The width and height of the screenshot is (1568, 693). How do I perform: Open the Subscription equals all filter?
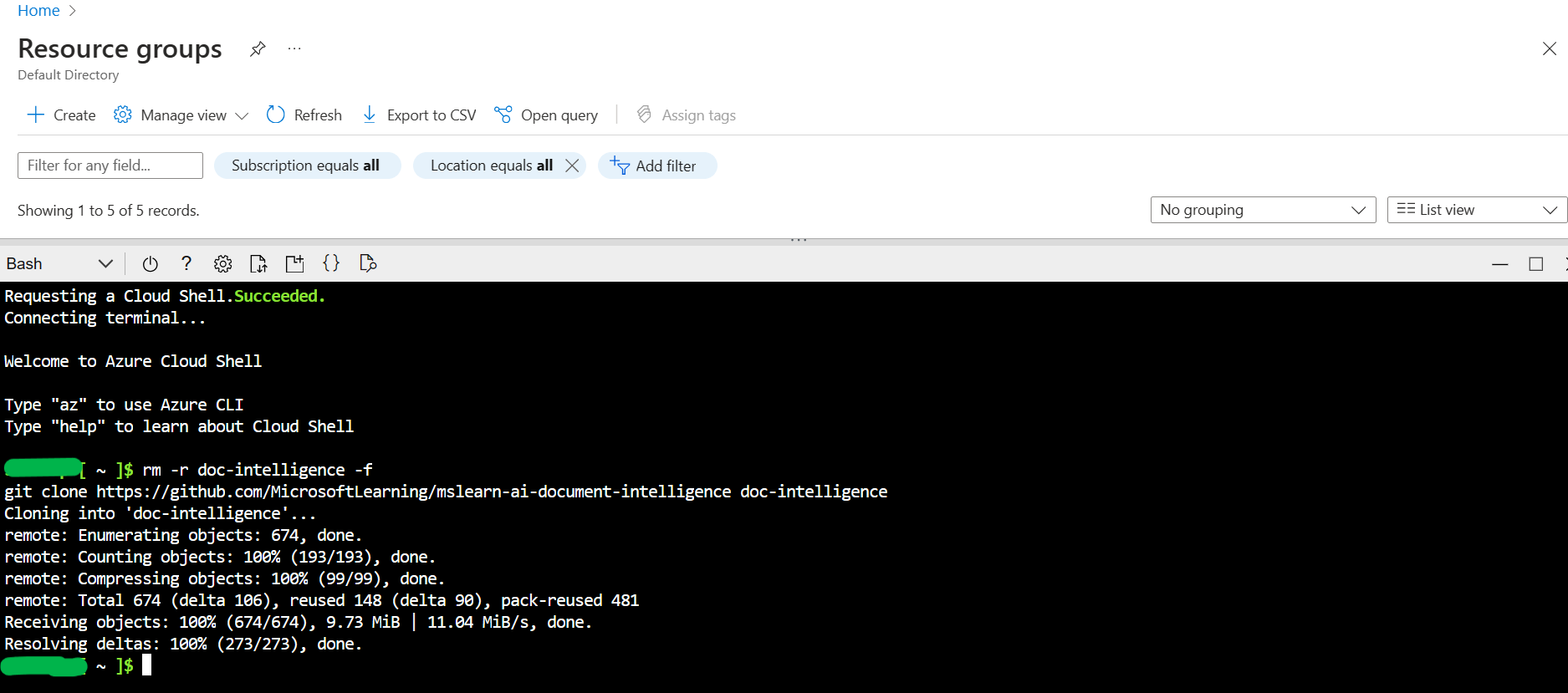306,166
